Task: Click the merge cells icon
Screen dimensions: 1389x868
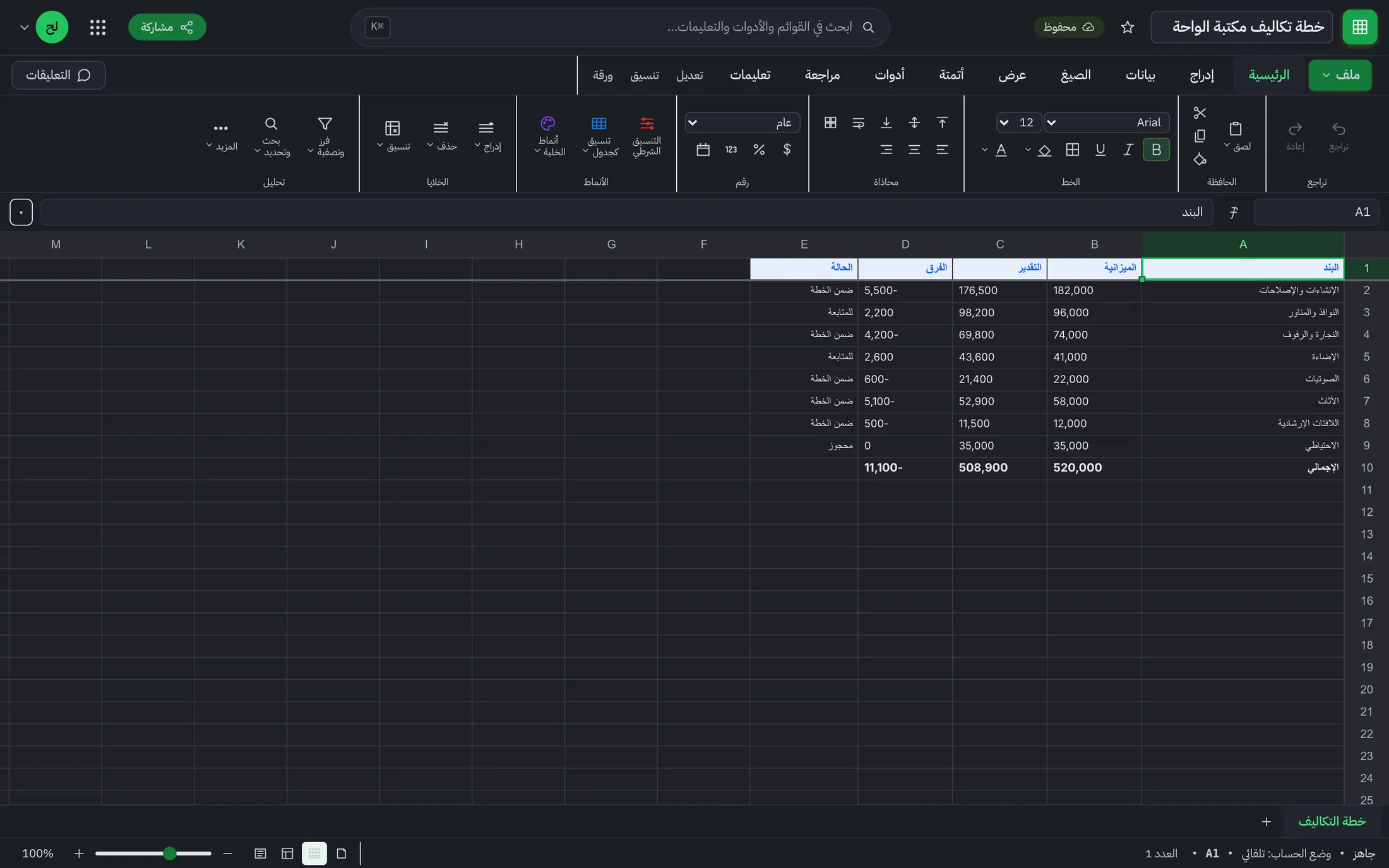Action: (x=830, y=122)
